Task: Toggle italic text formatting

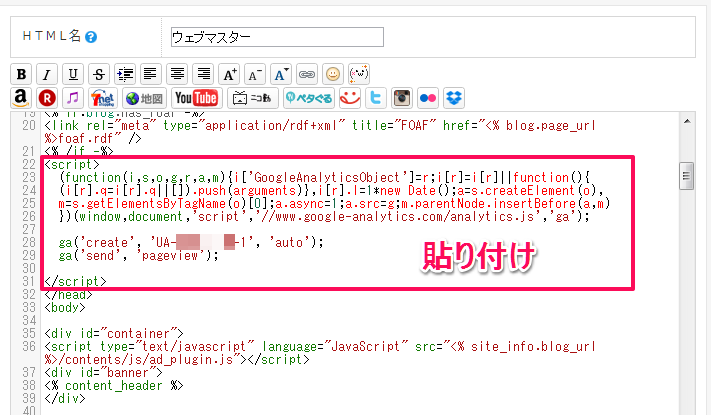Action: tap(47, 73)
